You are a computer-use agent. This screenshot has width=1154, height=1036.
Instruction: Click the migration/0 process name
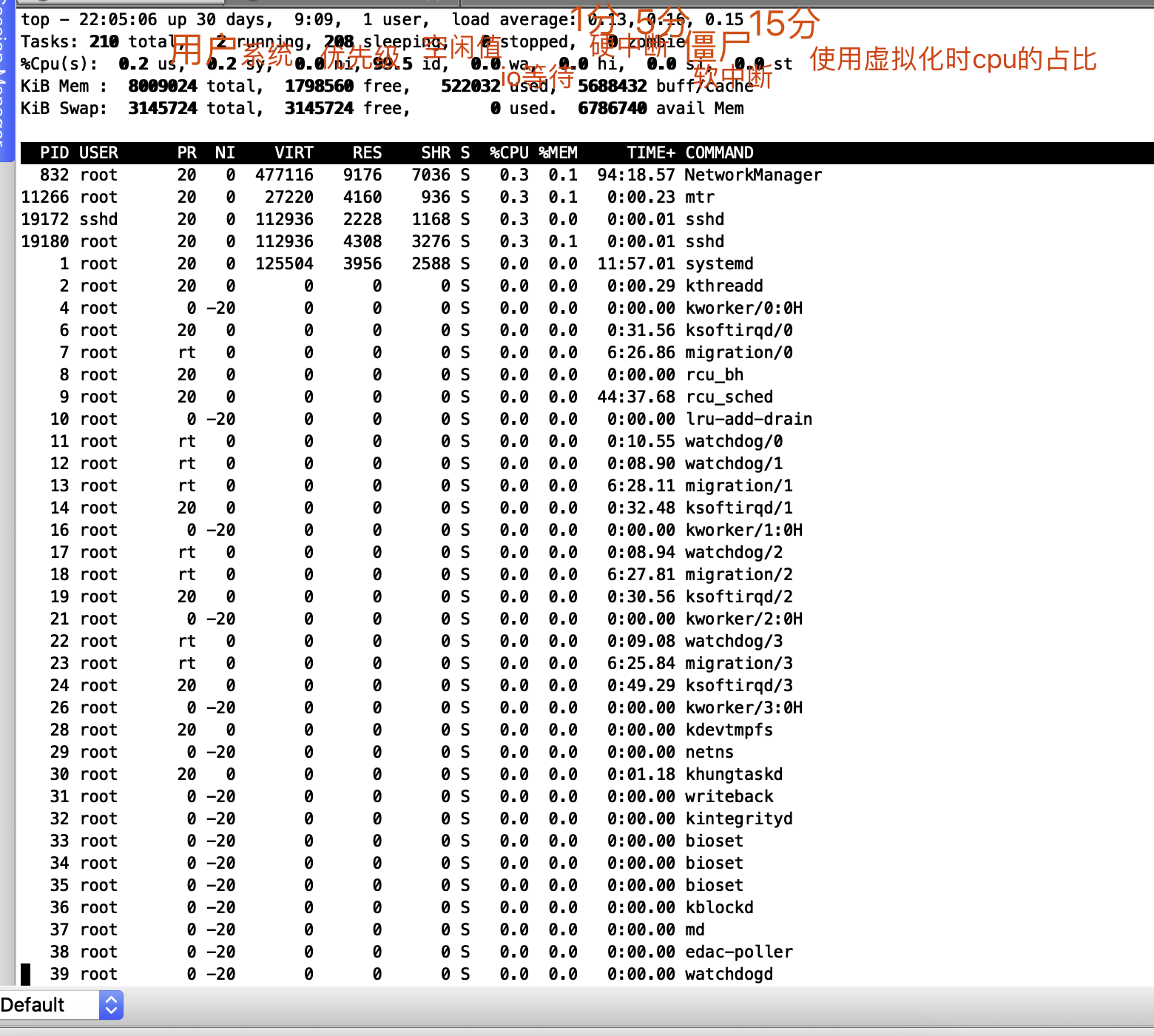point(739,352)
